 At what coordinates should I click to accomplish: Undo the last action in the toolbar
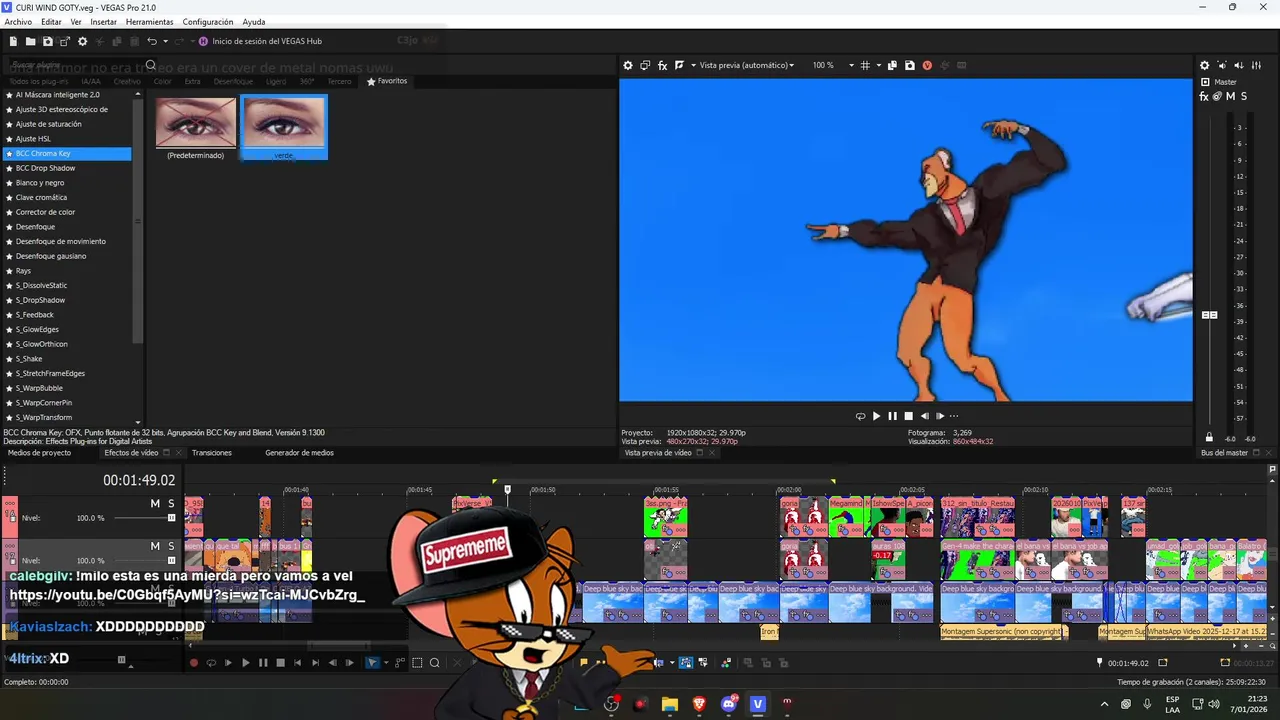coord(151,41)
